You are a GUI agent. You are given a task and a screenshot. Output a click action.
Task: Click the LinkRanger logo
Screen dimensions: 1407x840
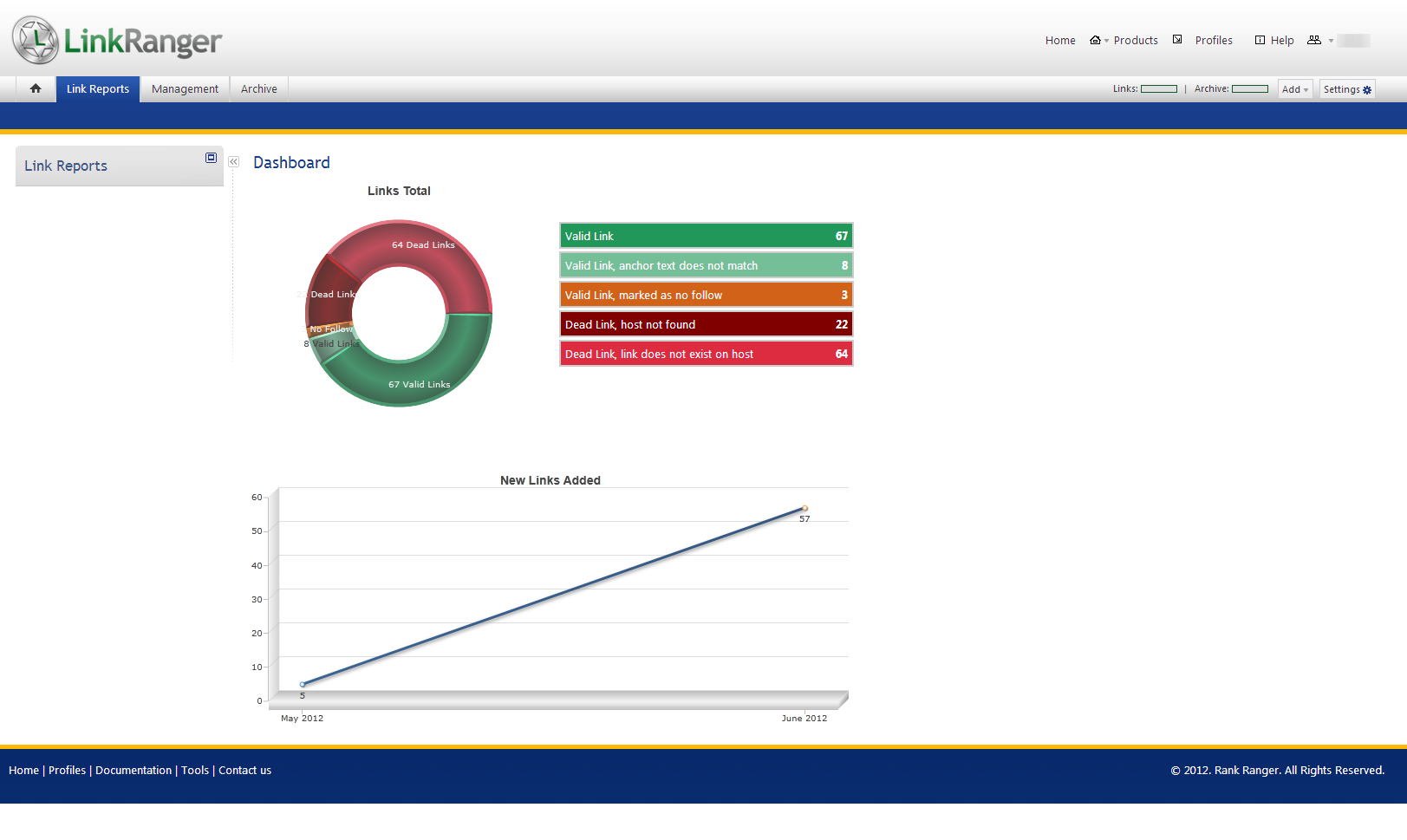click(x=117, y=40)
